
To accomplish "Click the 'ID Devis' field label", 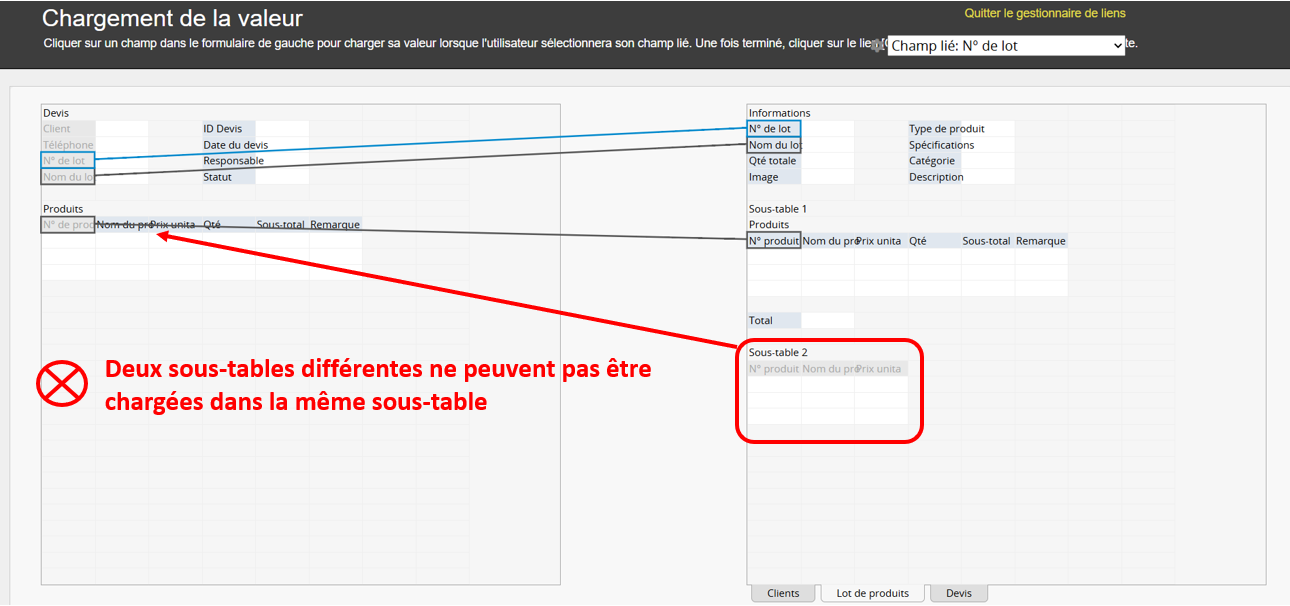I will pyautogui.click(x=229, y=129).
